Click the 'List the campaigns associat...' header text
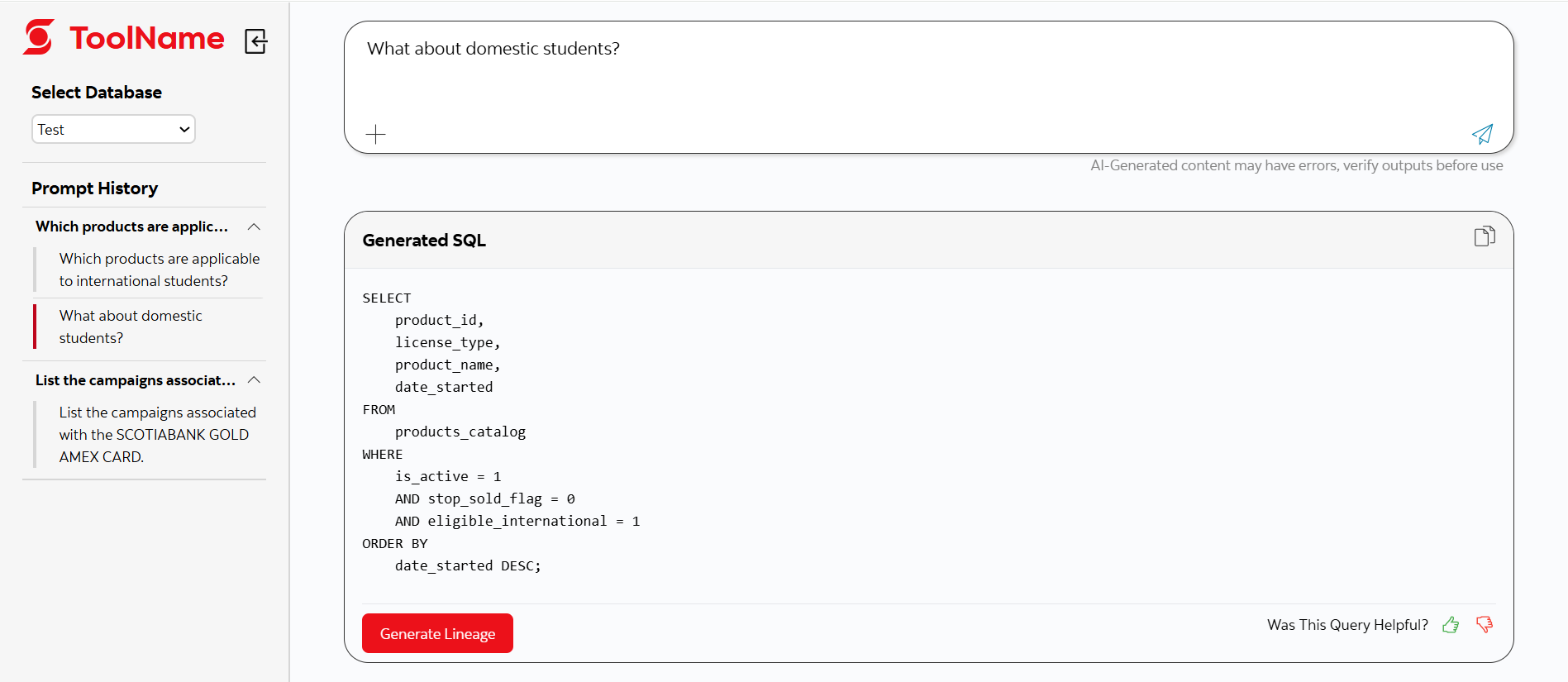The image size is (1568, 682). (x=135, y=380)
